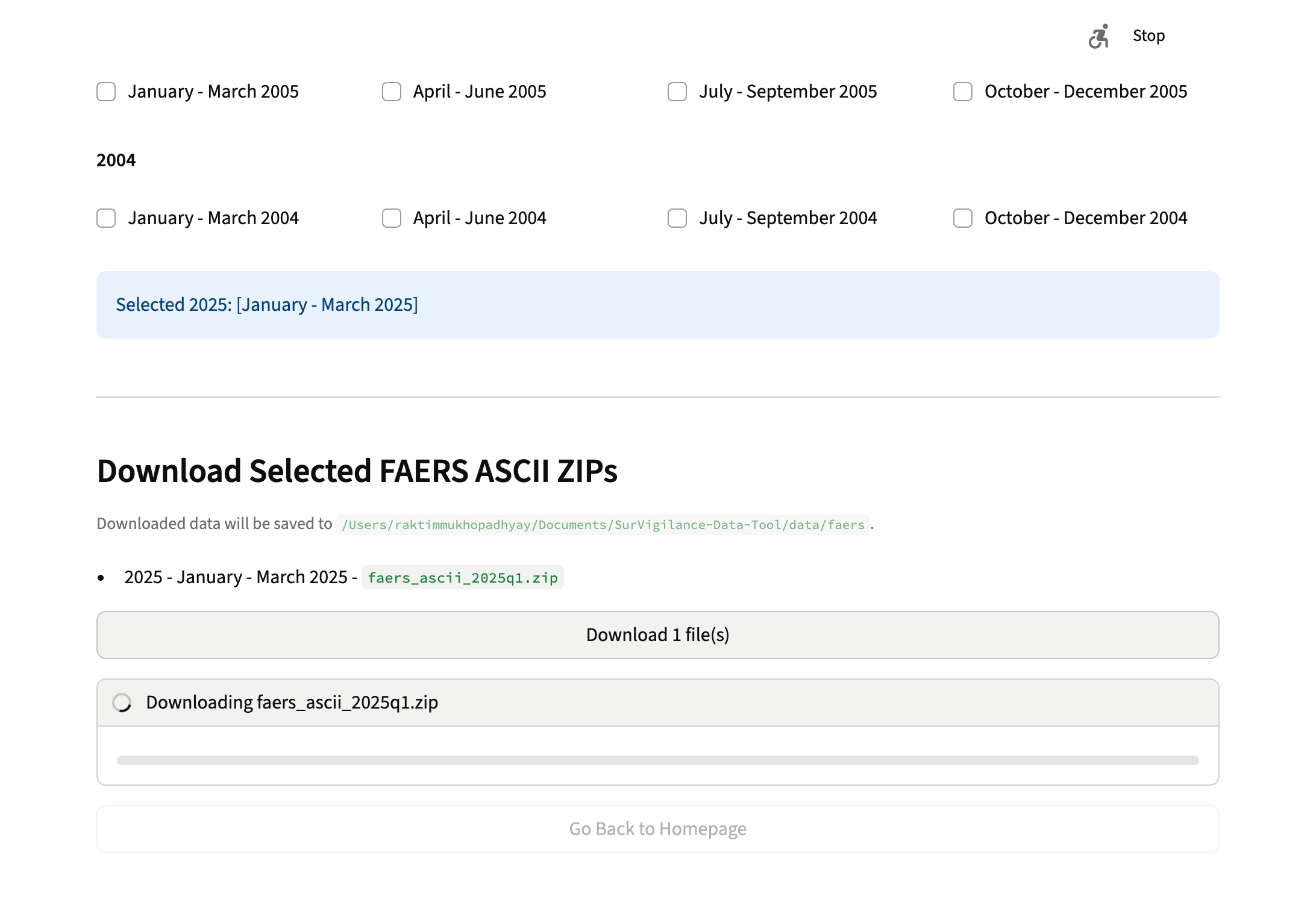The width and height of the screenshot is (1316, 911).
Task: Toggle April - June 2004 checkbox
Action: 392,218
